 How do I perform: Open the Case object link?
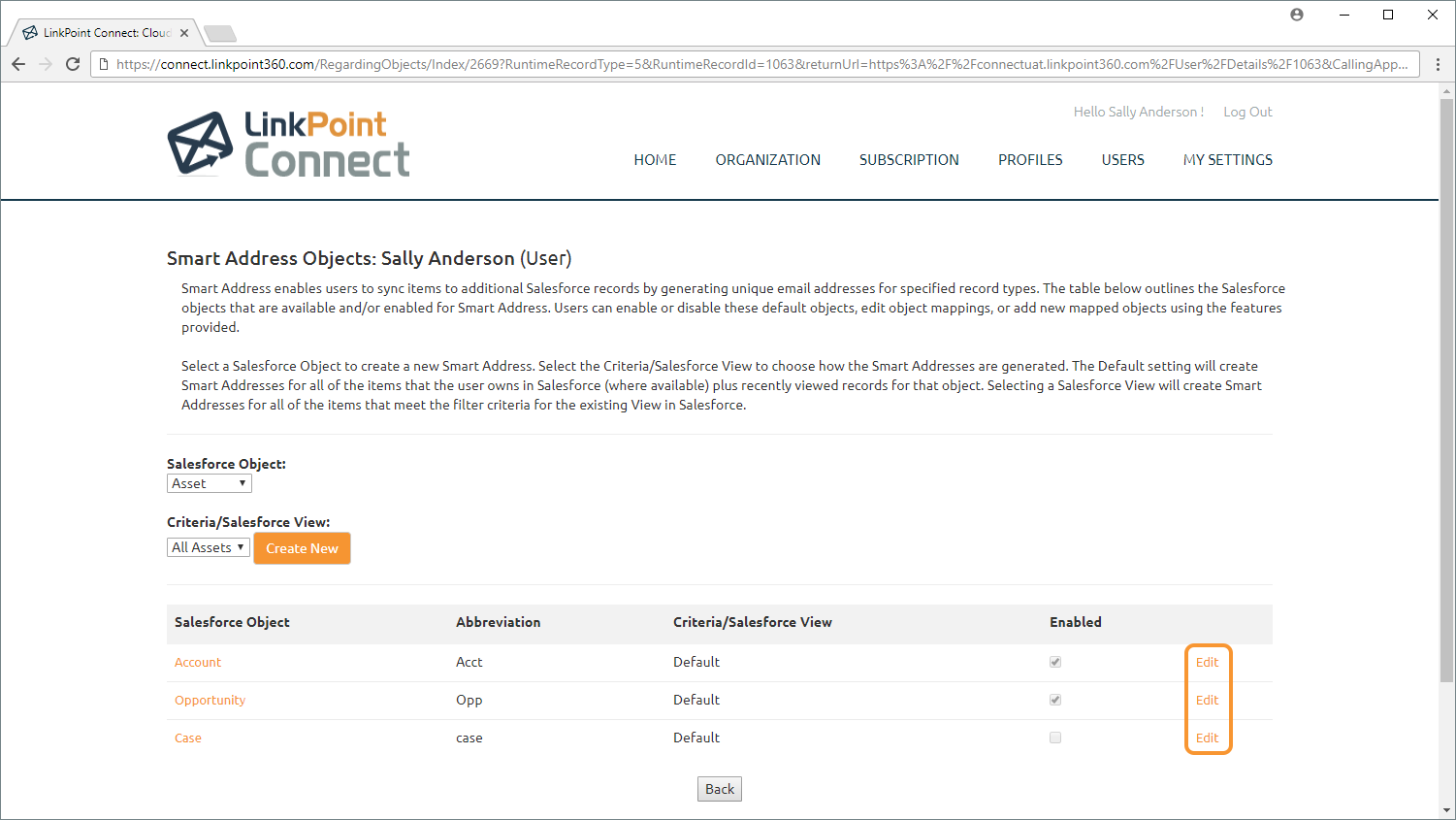pos(188,738)
